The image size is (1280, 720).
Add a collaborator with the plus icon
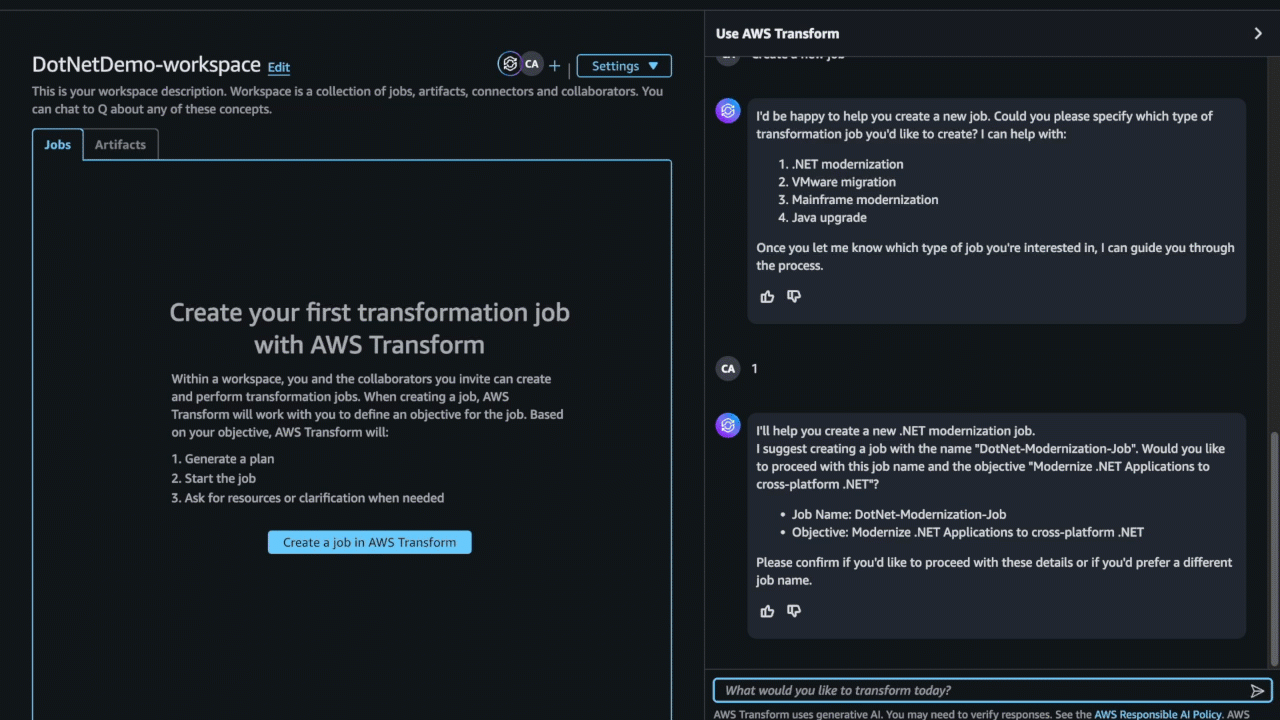[x=555, y=66]
